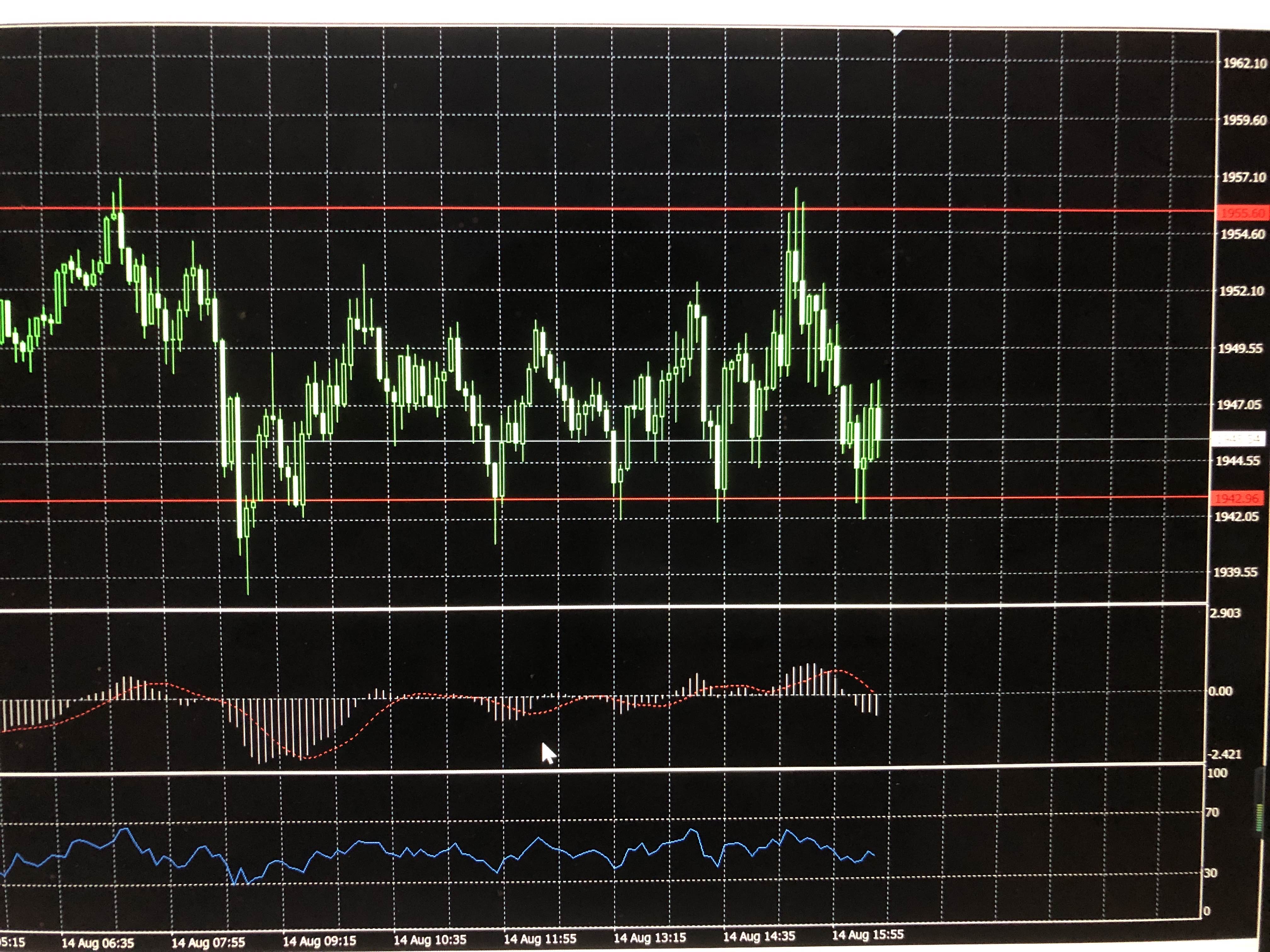This screenshot has height=952, width=1270.
Task: Click the 1954.60 price scale value
Action: (1243, 234)
